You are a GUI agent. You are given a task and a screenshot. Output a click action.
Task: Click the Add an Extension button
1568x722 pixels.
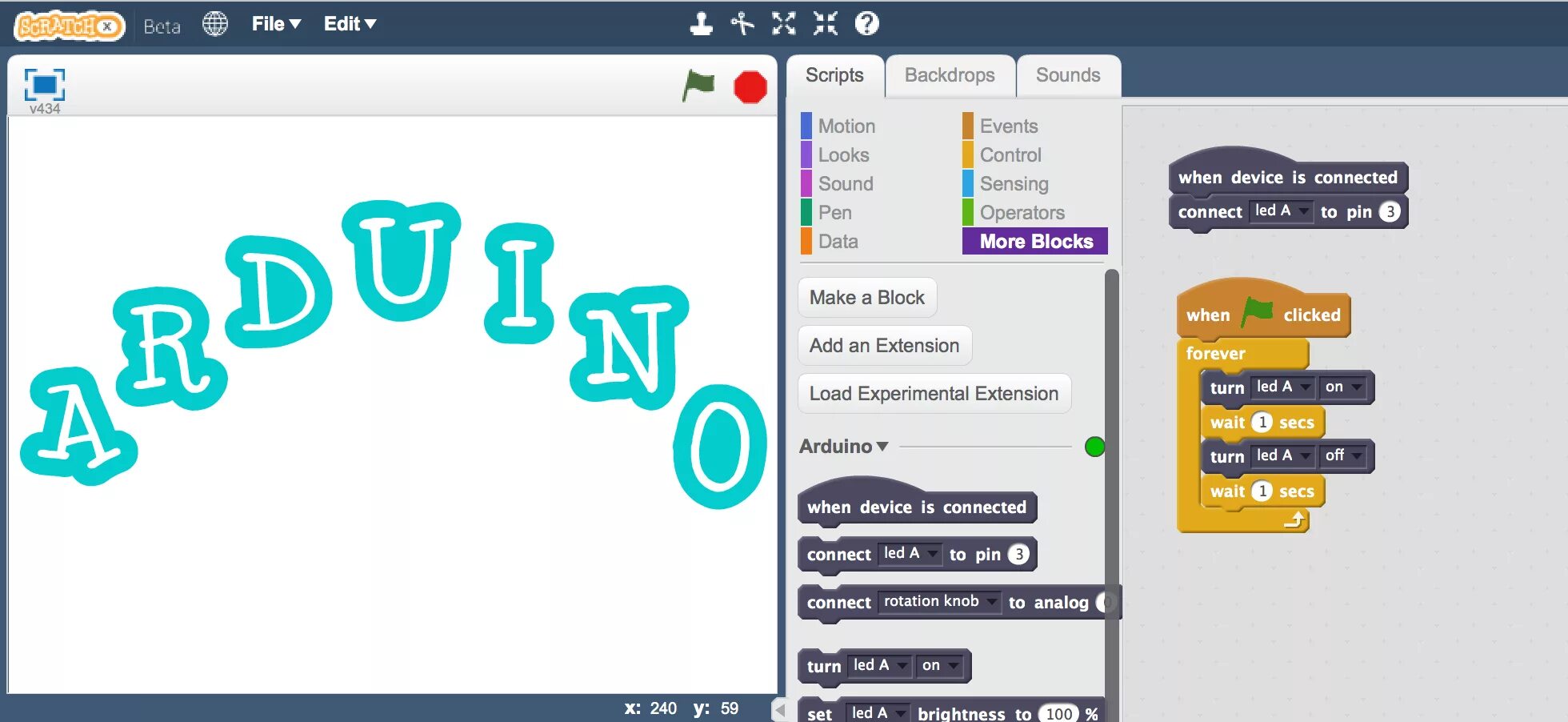pyautogui.click(x=885, y=346)
